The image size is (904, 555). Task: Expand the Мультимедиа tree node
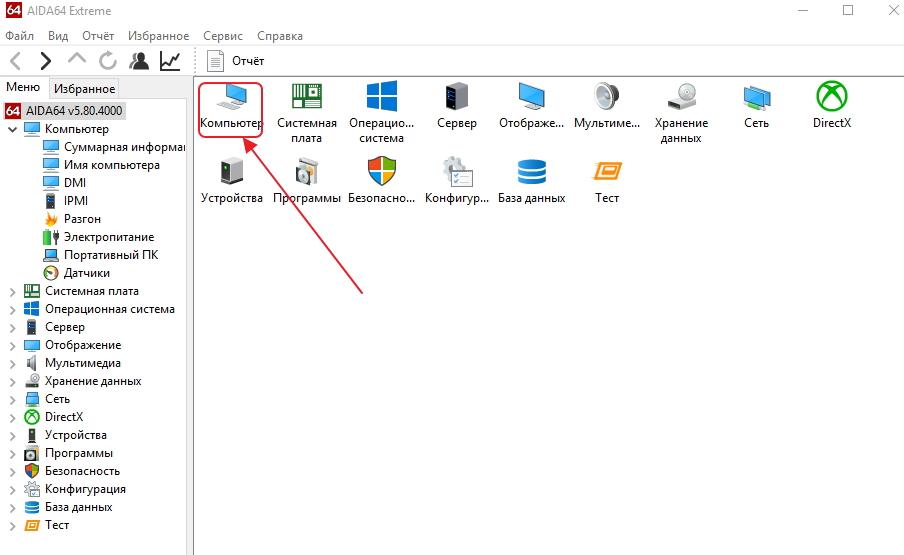pyautogui.click(x=13, y=364)
